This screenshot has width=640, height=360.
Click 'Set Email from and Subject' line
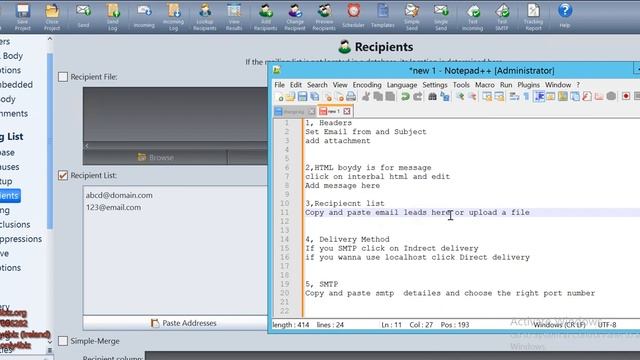pos(366,132)
